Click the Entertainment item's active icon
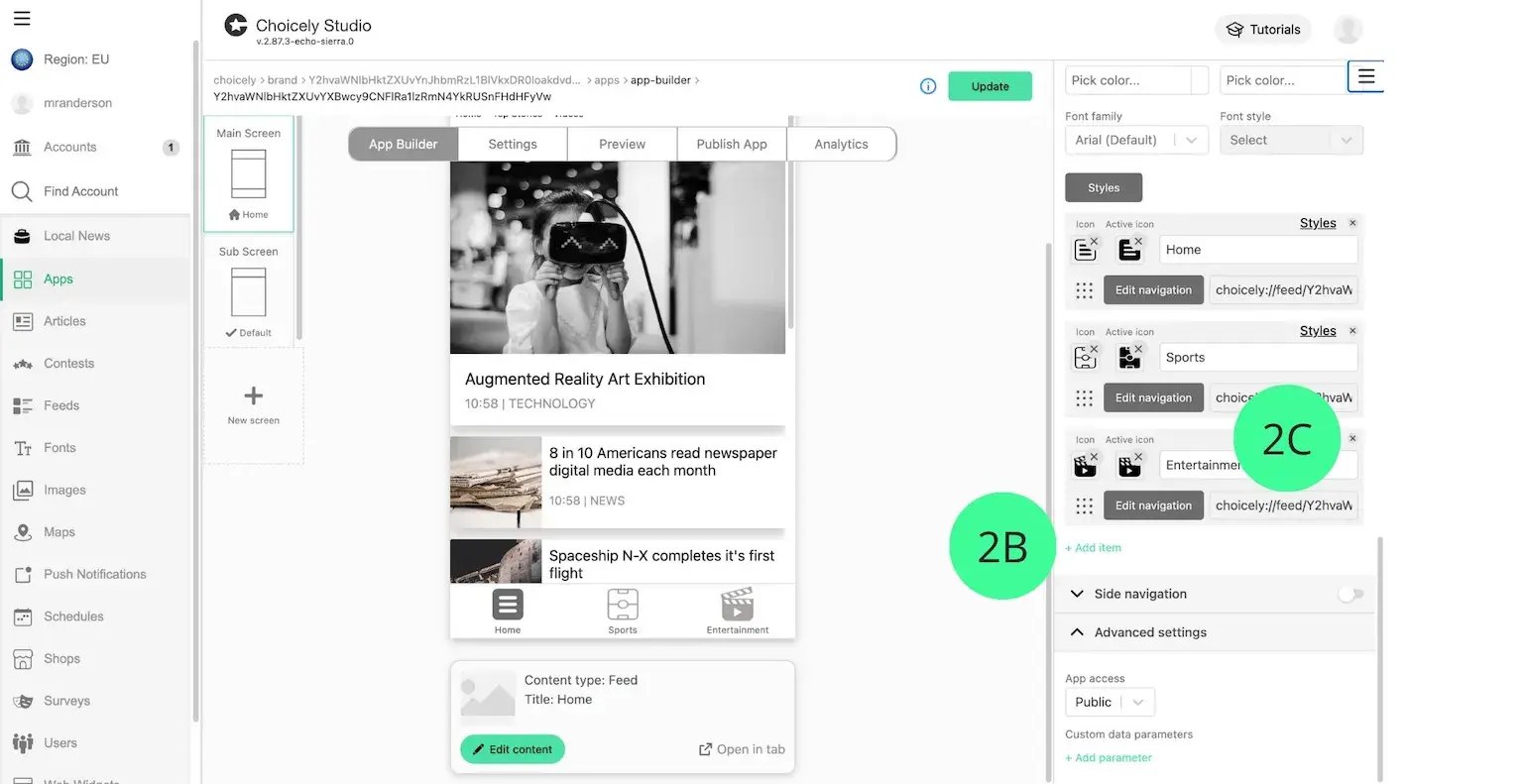Screen dimensions: 1523x784 [1129, 465]
